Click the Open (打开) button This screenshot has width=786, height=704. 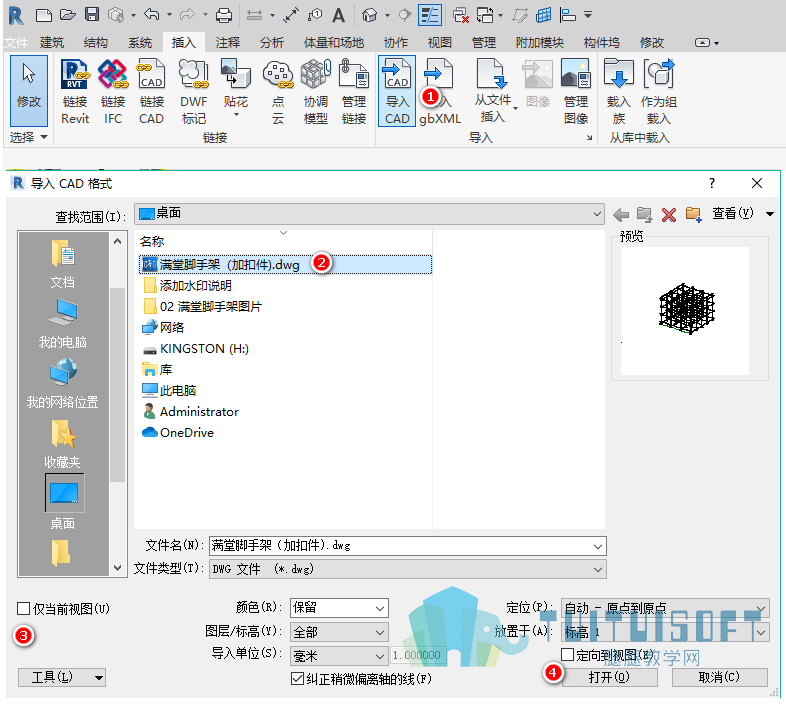coord(610,677)
